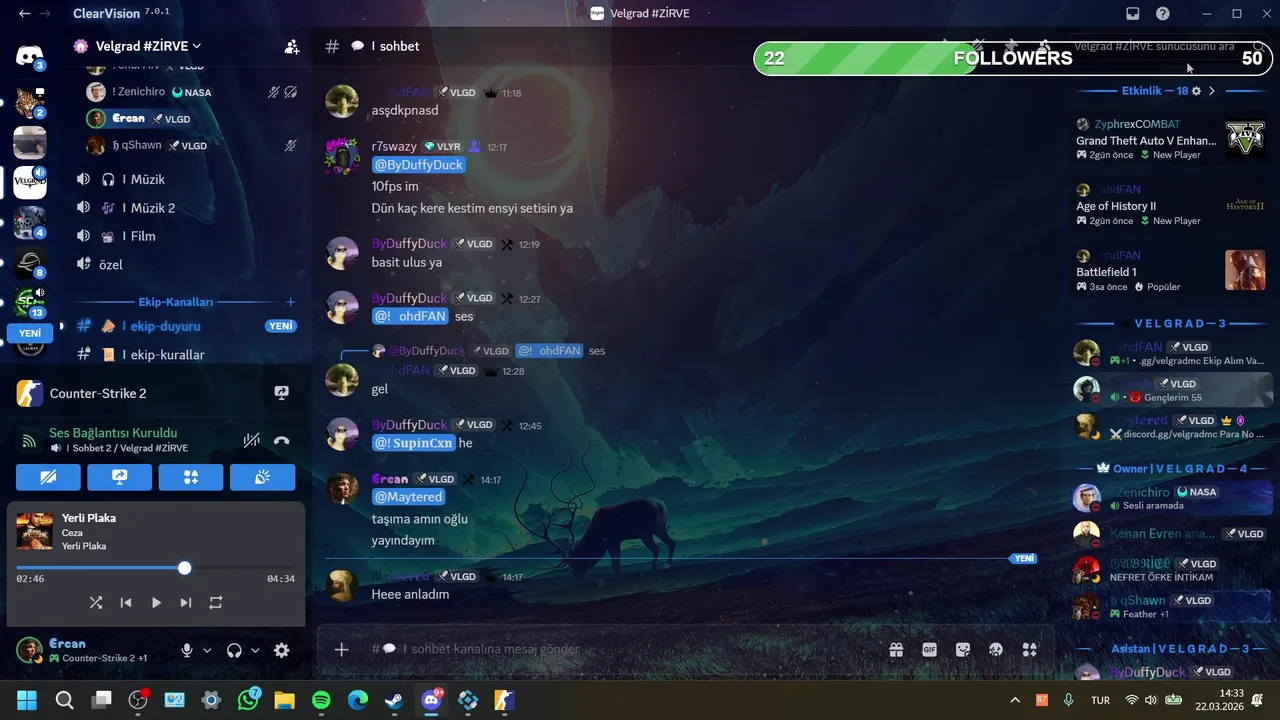Open the gift icon in the message bar

click(896, 649)
